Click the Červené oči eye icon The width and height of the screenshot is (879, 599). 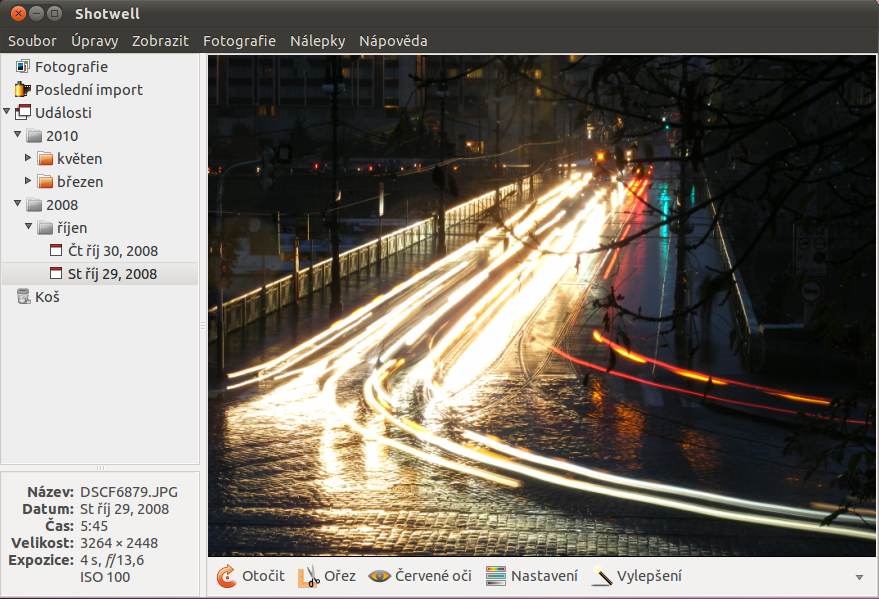[x=380, y=576]
